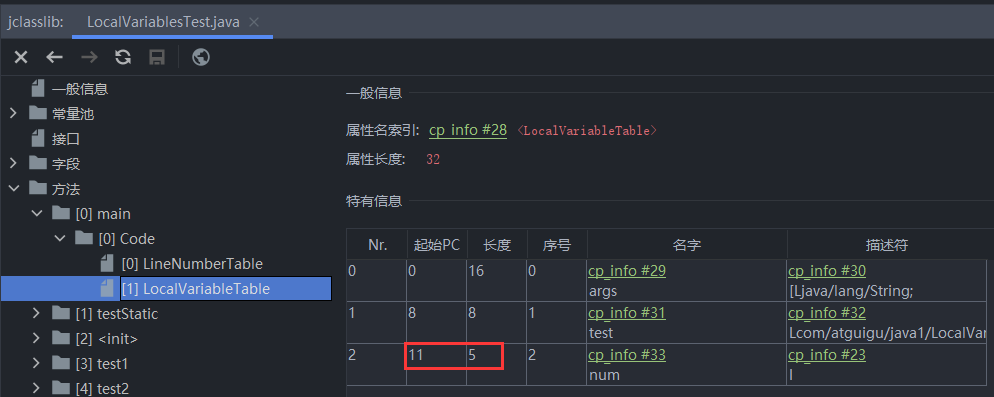Select the 字段 tree node

click(65, 164)
